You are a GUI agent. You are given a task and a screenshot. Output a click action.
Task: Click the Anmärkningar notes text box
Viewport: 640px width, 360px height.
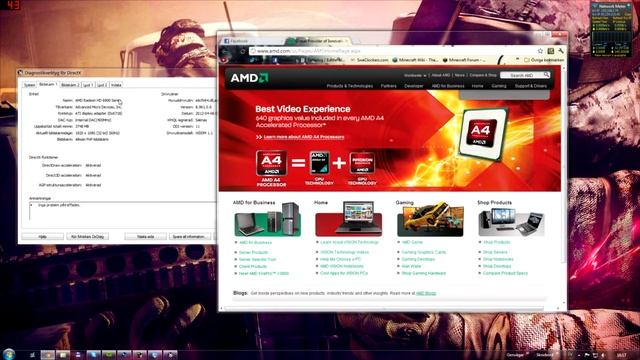pos(122,211)
